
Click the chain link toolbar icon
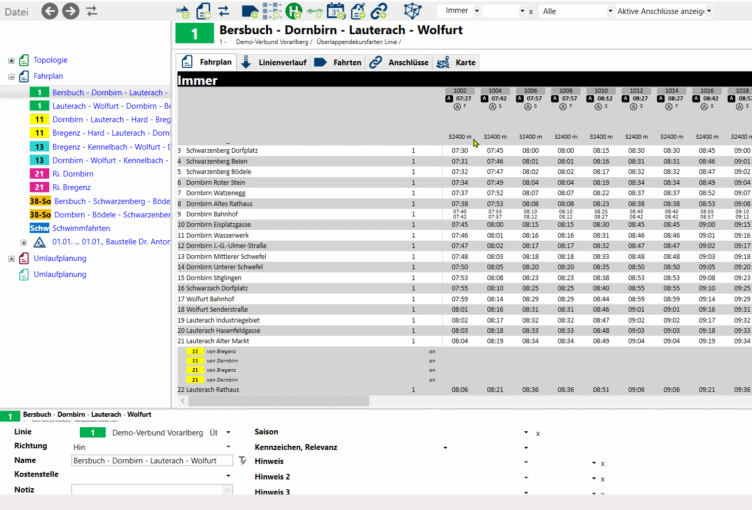pos(379,11)
